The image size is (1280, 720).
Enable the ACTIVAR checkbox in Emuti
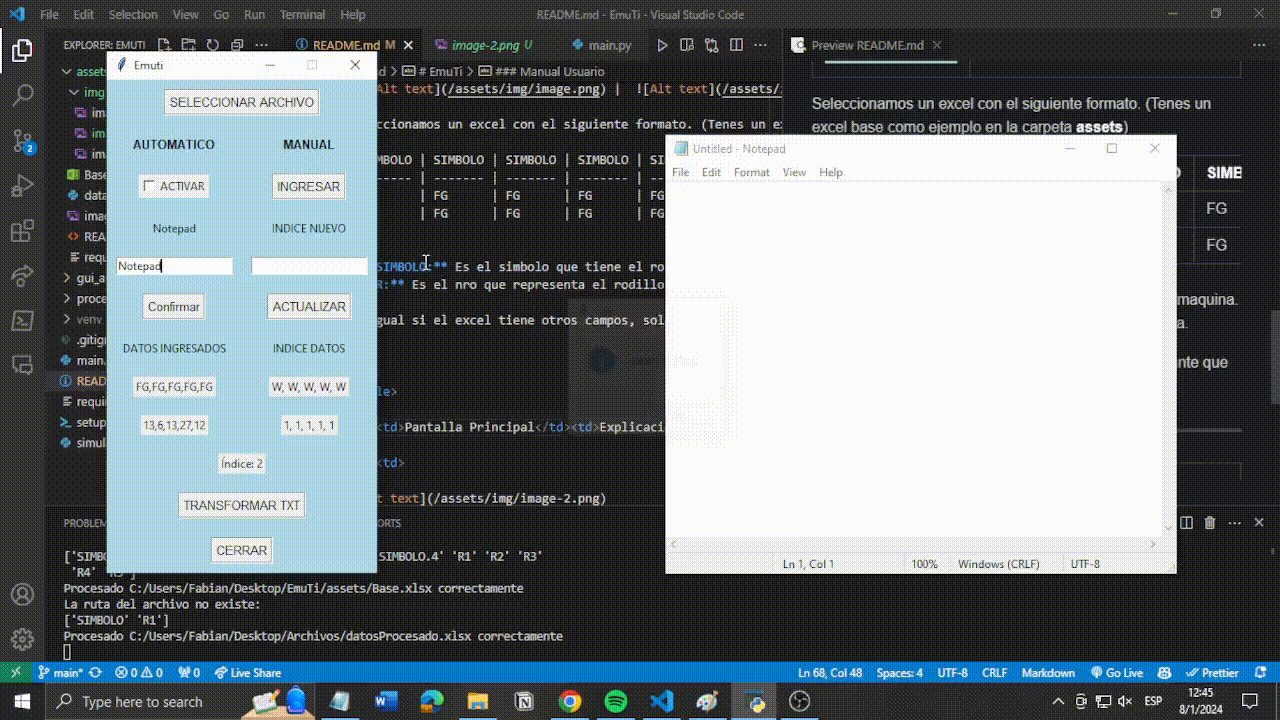(149, 186)
